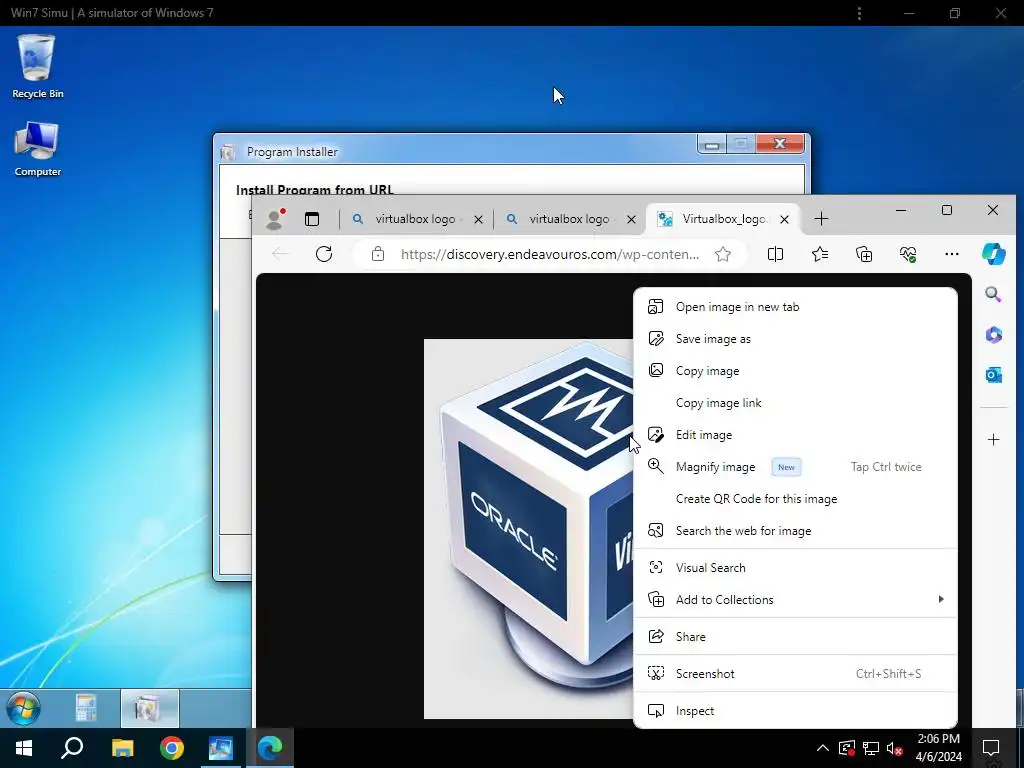Open sidebar search icon

coord(993,295)
